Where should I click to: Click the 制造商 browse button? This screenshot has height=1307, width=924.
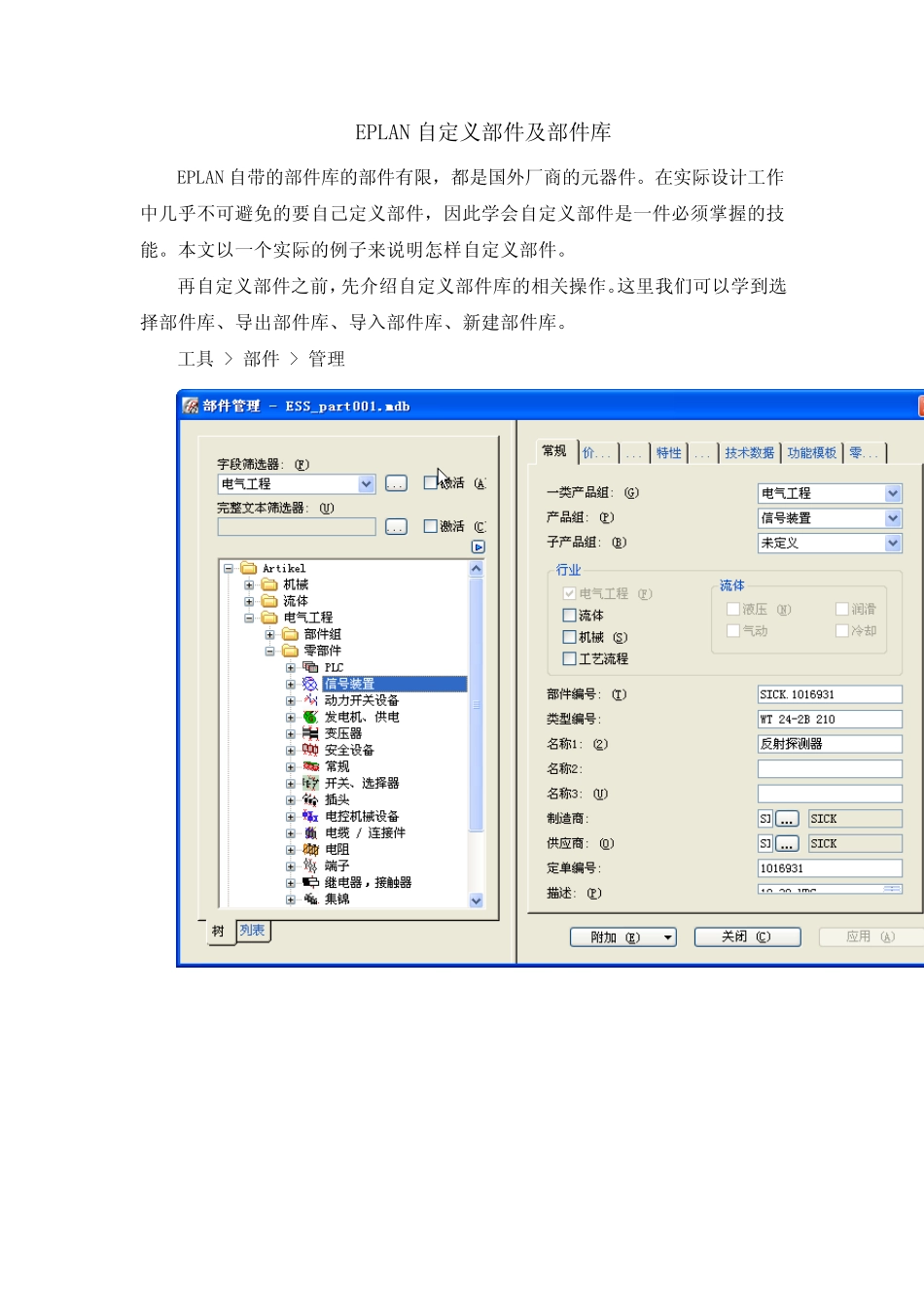coord(787,819)
